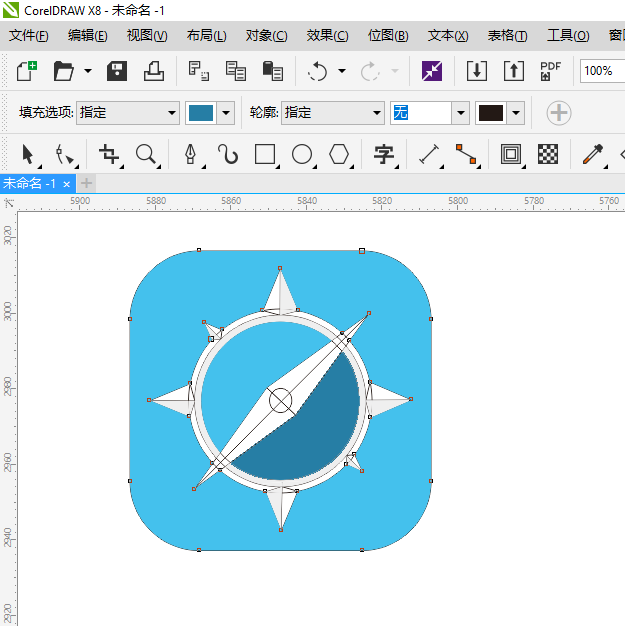625x626 pixels.
Task: Select the Zoom magnifier tool
Action: coord(146,155)
